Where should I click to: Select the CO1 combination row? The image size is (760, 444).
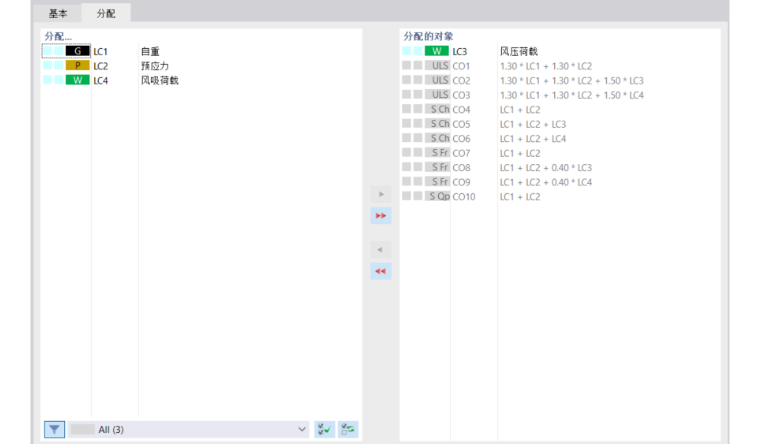point(560,65)
